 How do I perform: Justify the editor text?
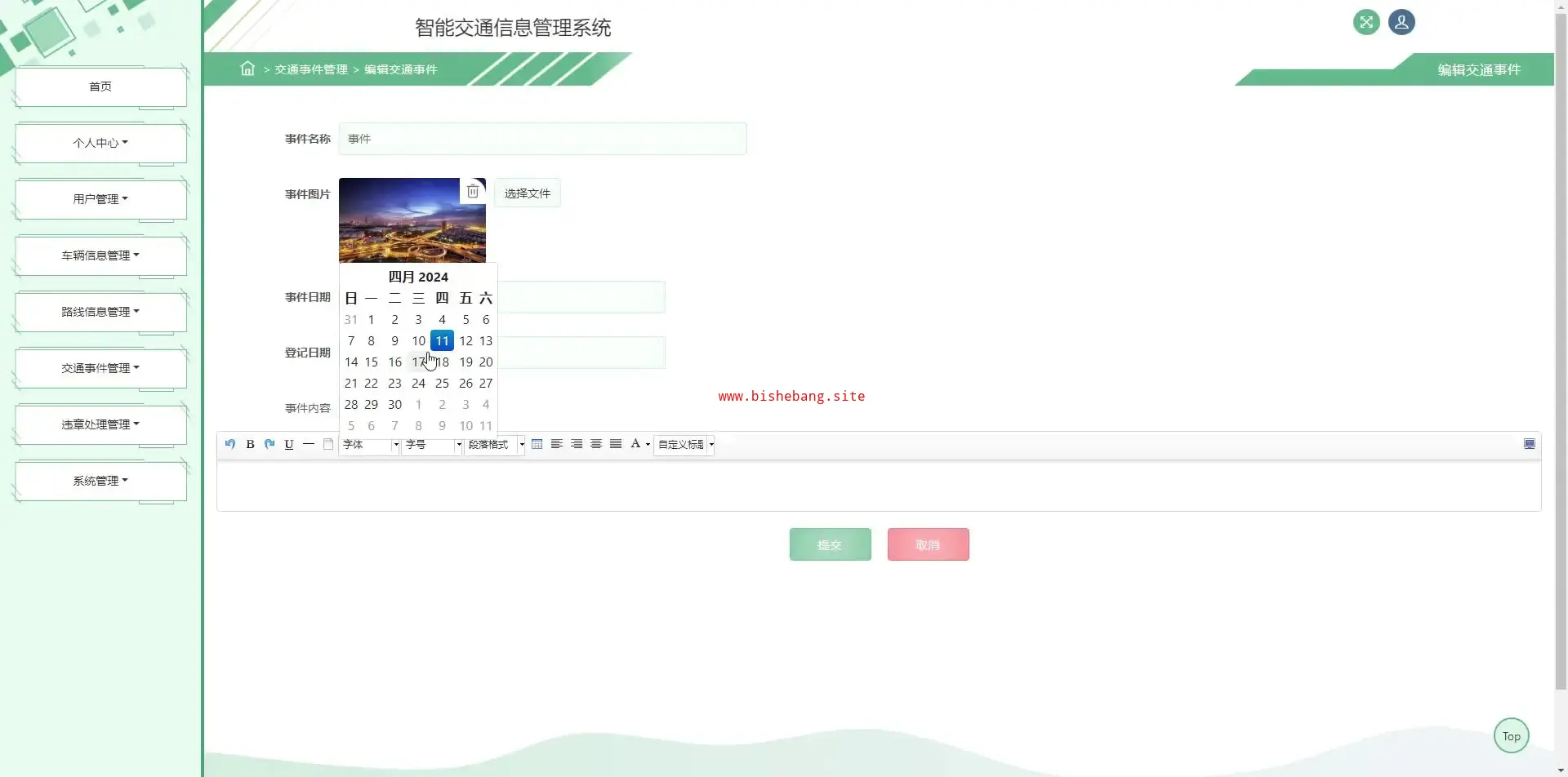(x=616, y=444)
